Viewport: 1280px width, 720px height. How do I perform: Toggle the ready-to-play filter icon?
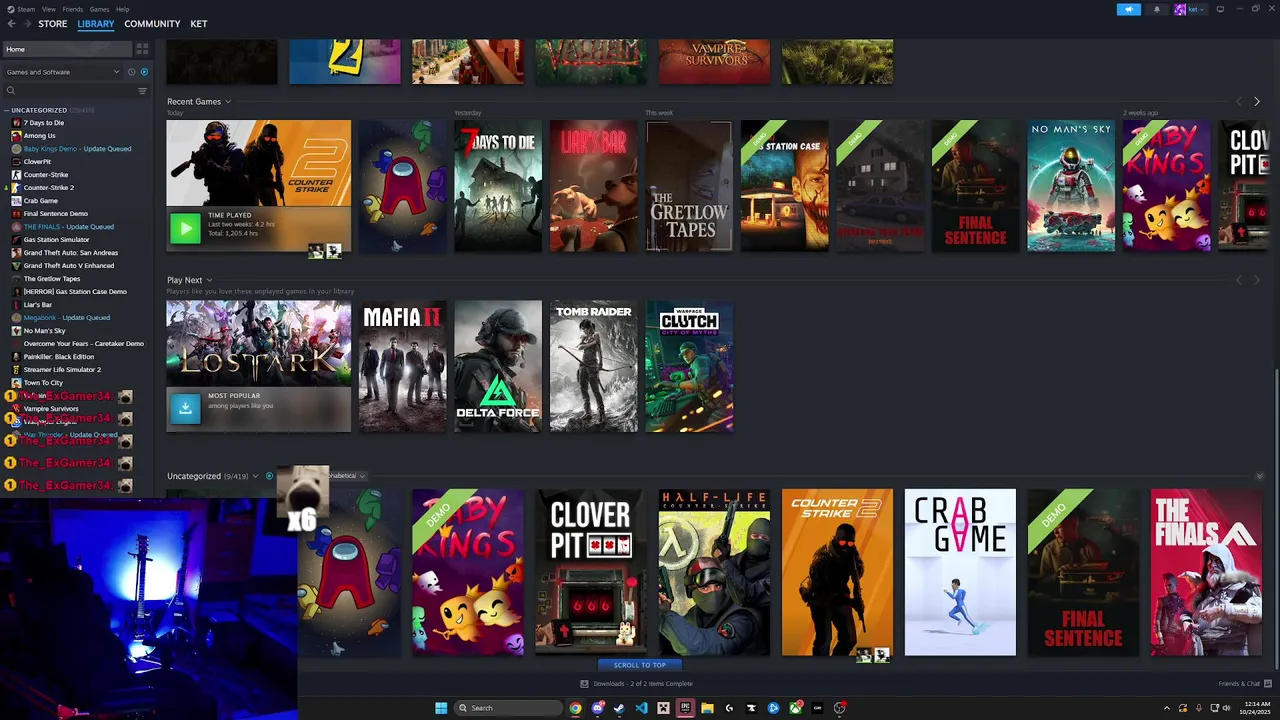tap(144, 72)
